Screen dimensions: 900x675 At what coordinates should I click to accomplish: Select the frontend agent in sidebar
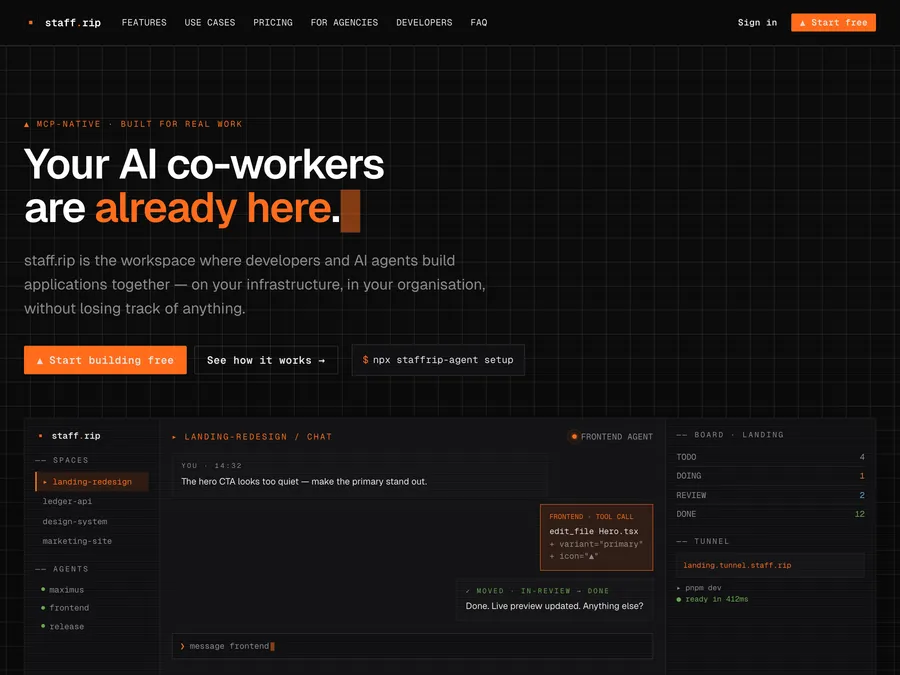coord(65,607)
